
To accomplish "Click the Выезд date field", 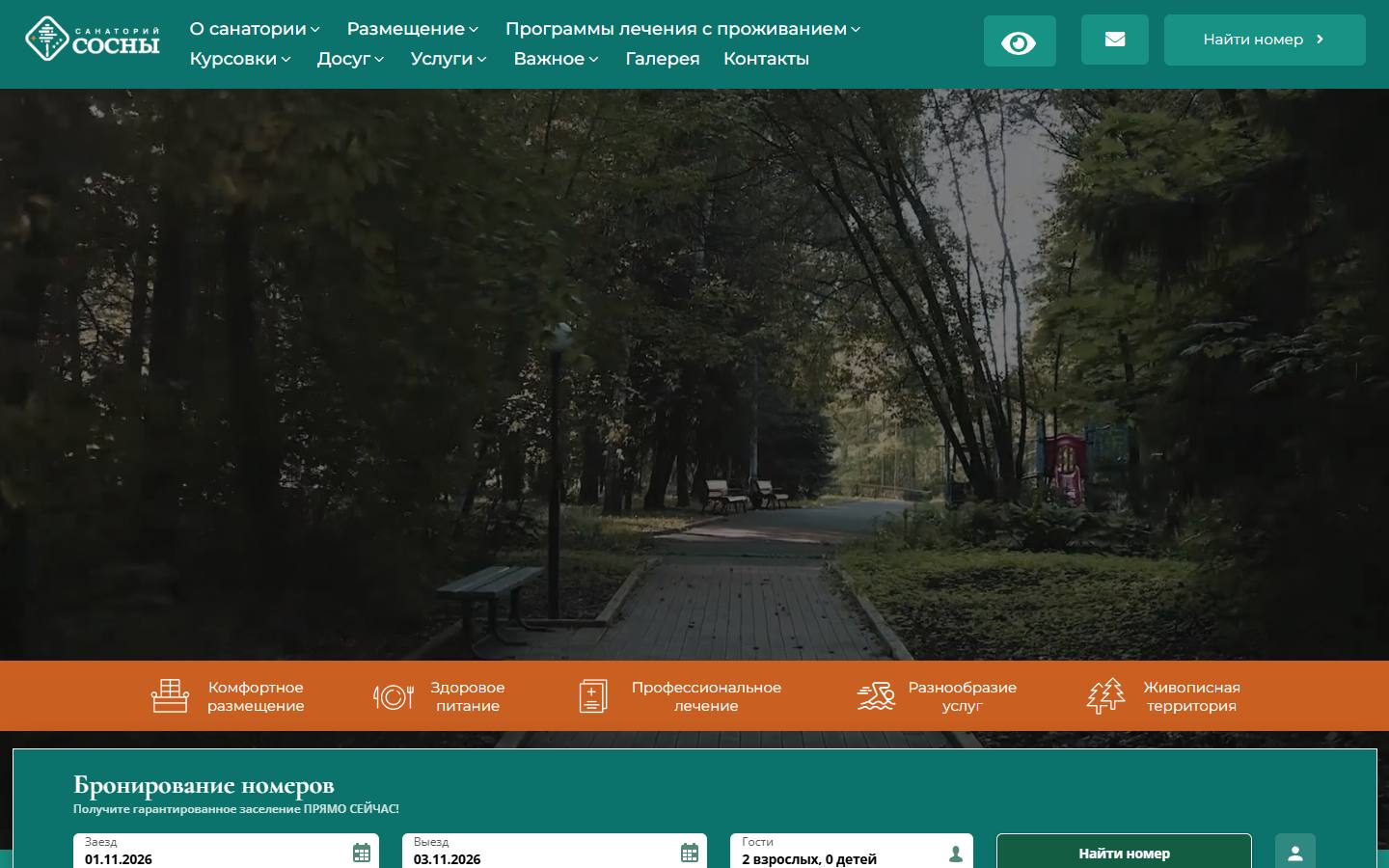I will [x=554, y=852].
